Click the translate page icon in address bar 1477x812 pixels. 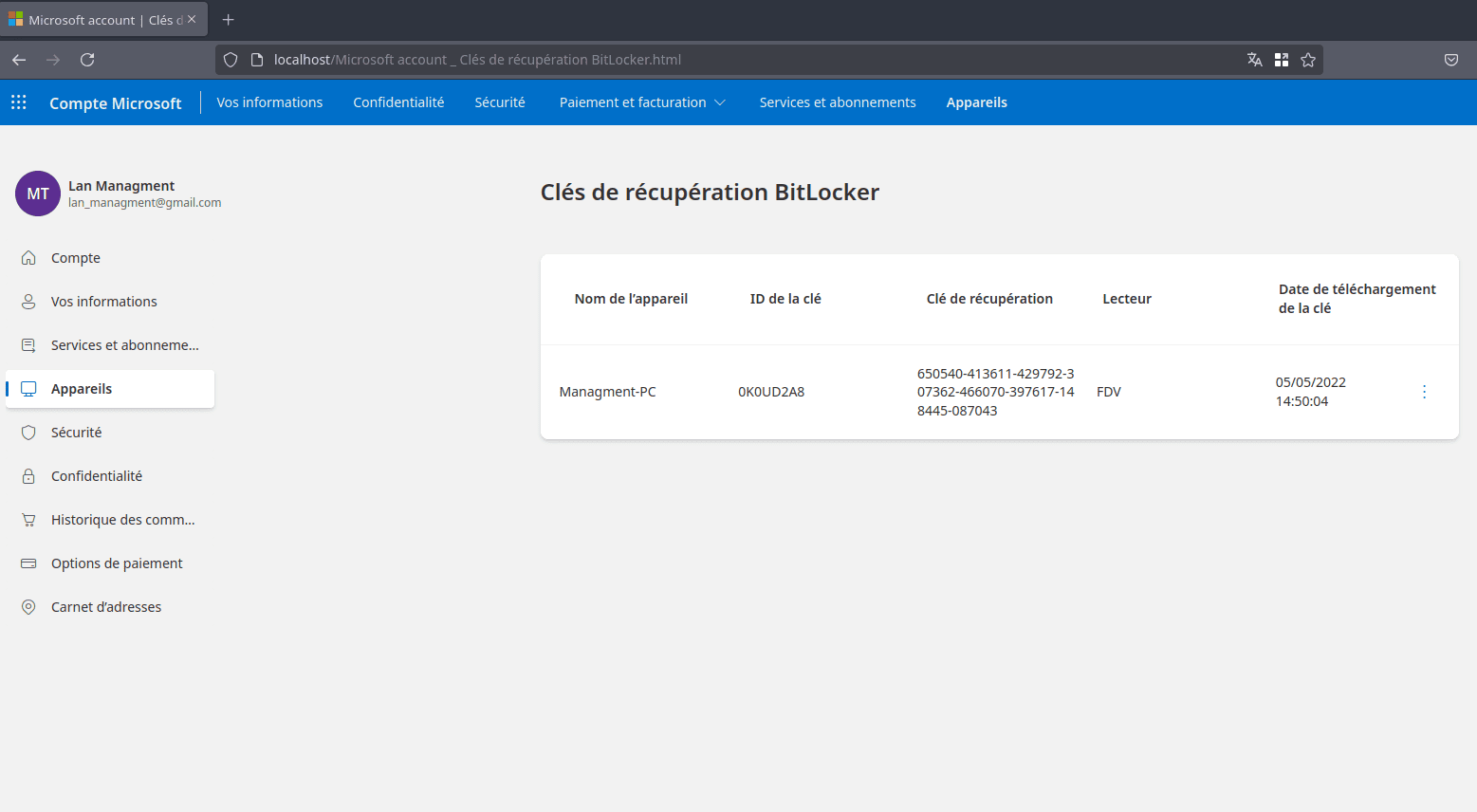point(1255,60)
